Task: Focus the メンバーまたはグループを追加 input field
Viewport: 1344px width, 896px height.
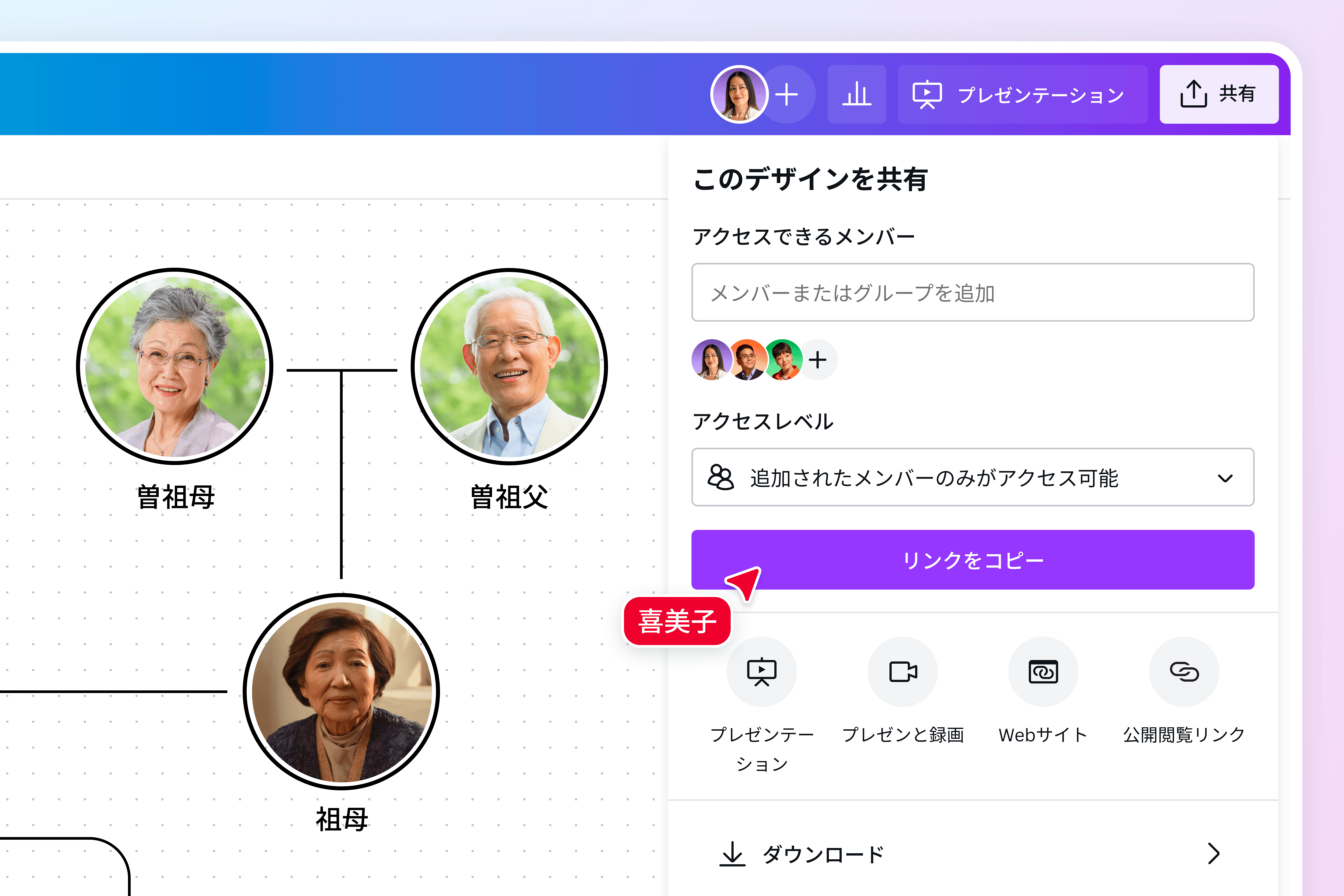Action: click(x=973, y=293)
